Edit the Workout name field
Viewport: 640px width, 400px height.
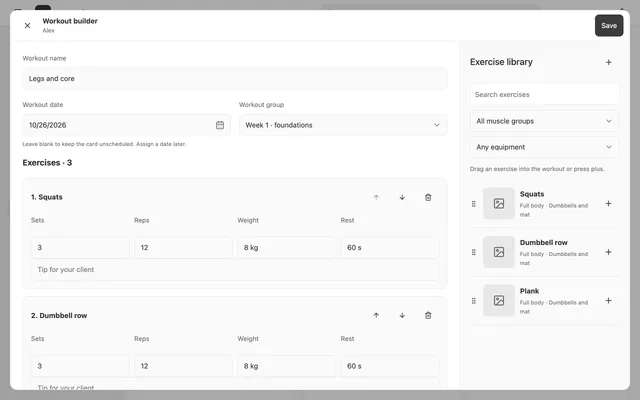tap(235, 78)
